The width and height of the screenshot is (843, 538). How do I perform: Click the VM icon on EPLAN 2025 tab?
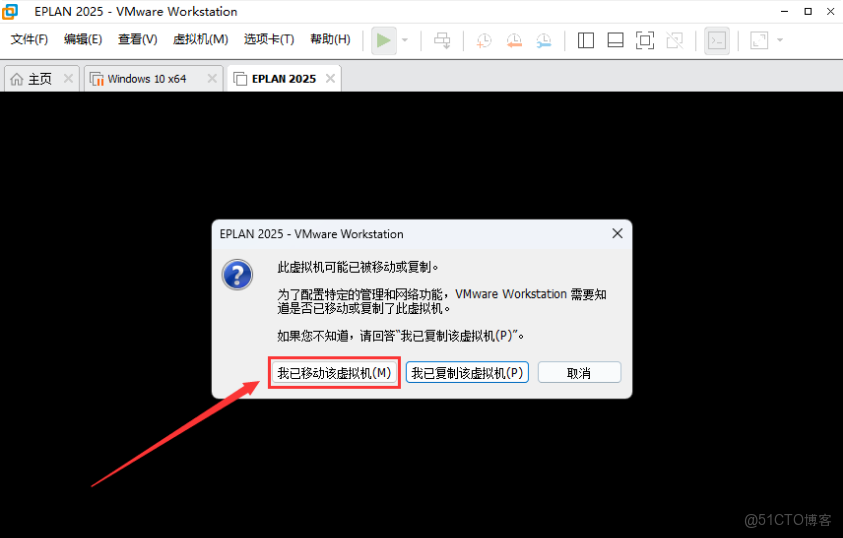coord(240,79)
